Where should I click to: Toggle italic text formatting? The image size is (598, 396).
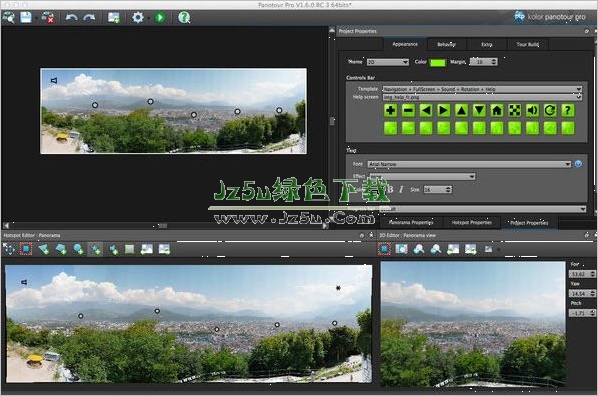click(401, 190)
